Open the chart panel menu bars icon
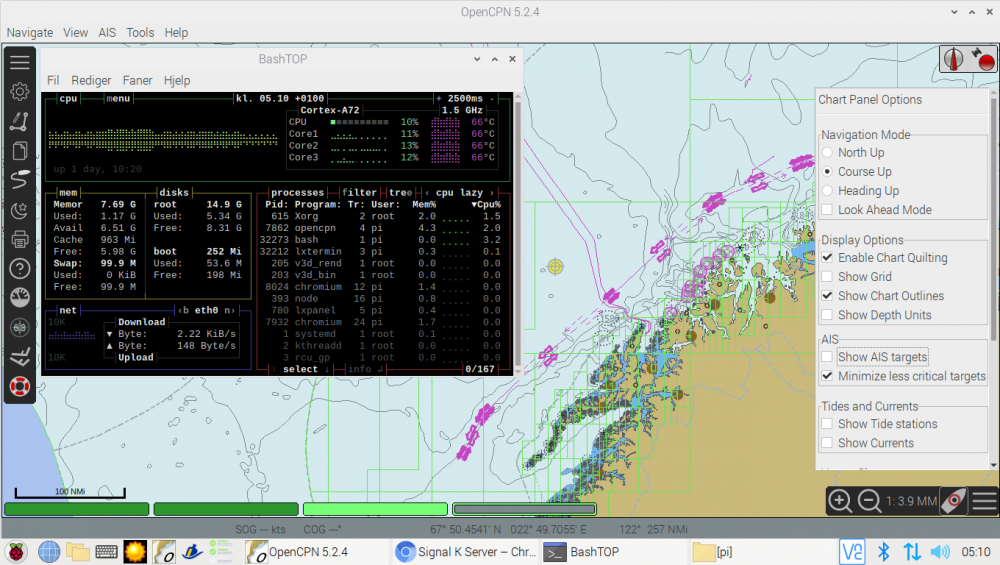 [984, 501]
